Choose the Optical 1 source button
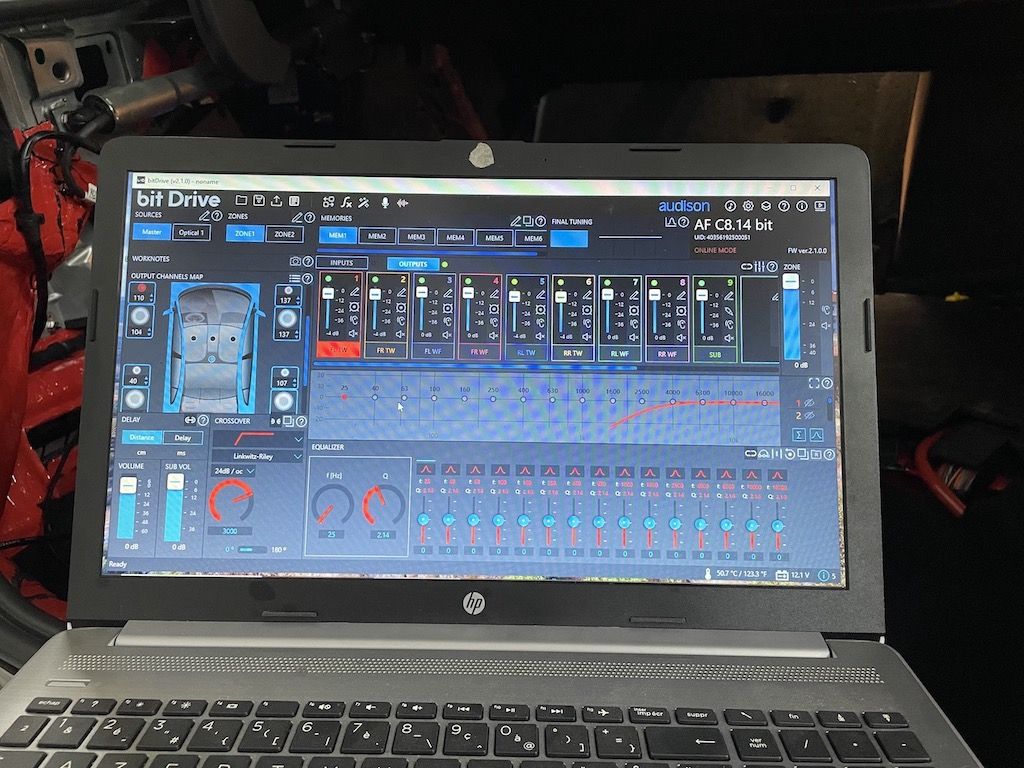 (x=191, y=232)
